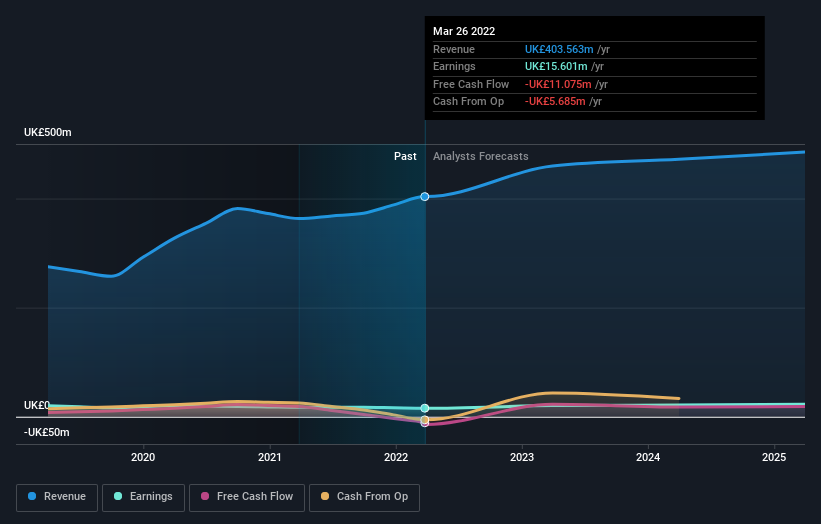Click the Cash From Op orange data point marker
The width and height of the screenshot is (821, 524).
pos(425,420)
